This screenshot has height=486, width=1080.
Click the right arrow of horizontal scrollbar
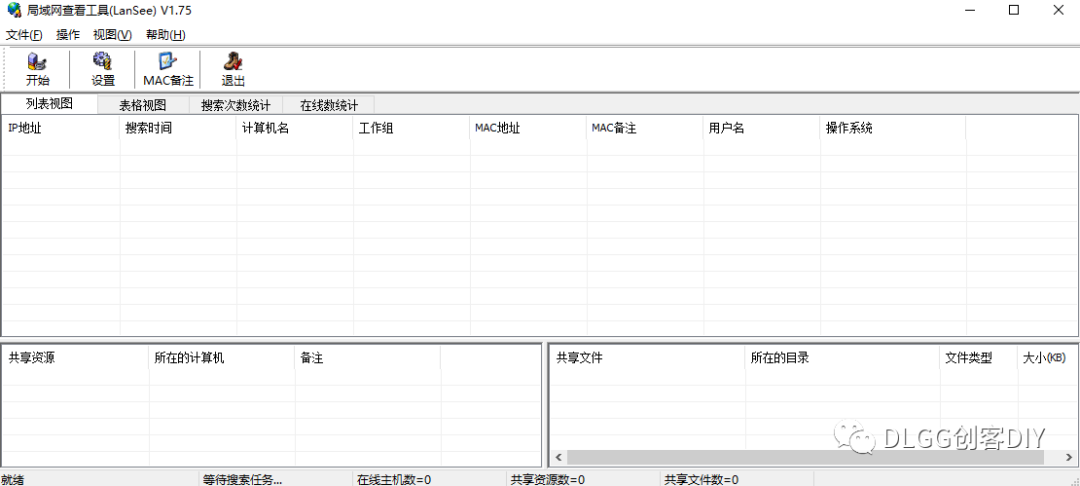point(1069,458)
